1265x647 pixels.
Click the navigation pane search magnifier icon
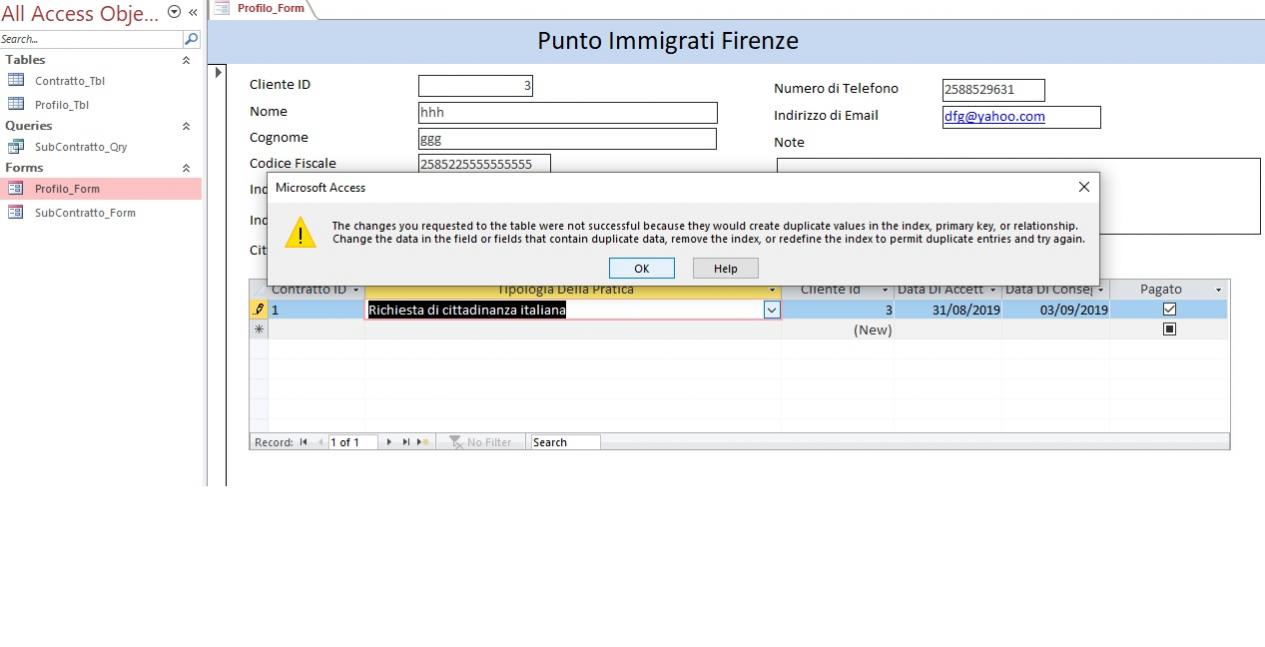192,39
